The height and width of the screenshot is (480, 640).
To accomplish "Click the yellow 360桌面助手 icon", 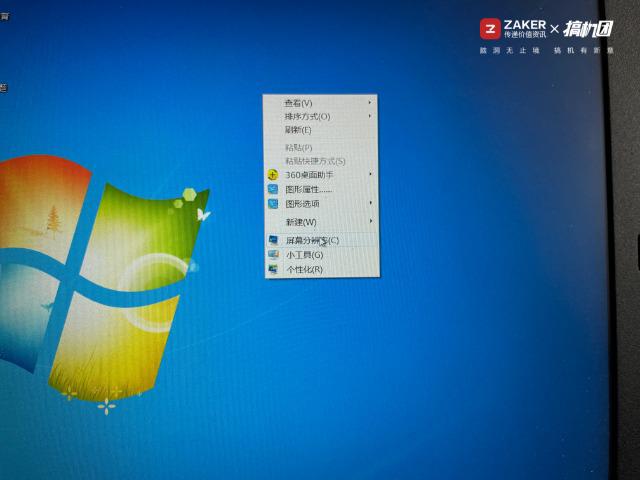I will pos(272,175).
